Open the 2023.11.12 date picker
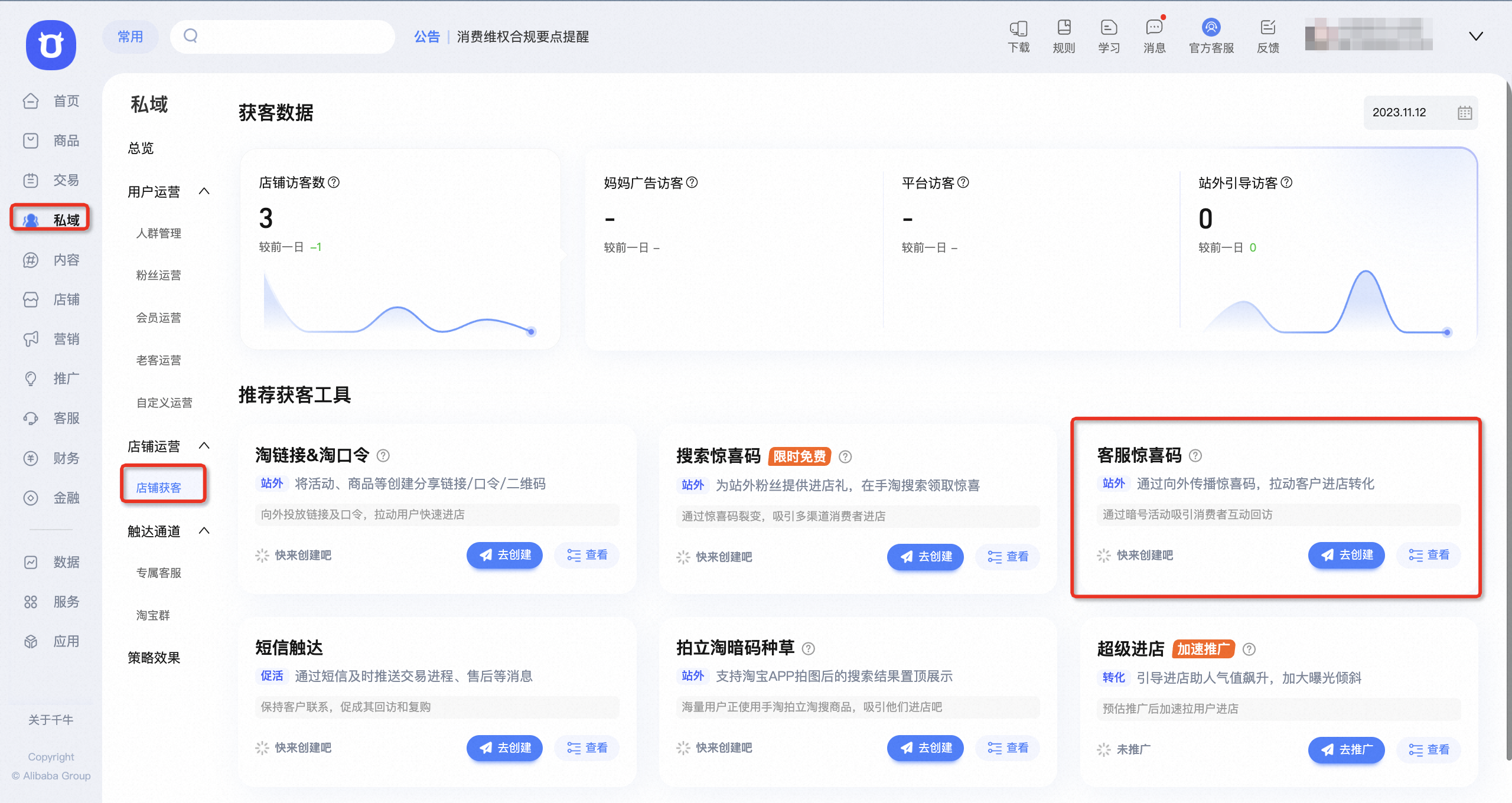1512x803 pixels. 1420,113
